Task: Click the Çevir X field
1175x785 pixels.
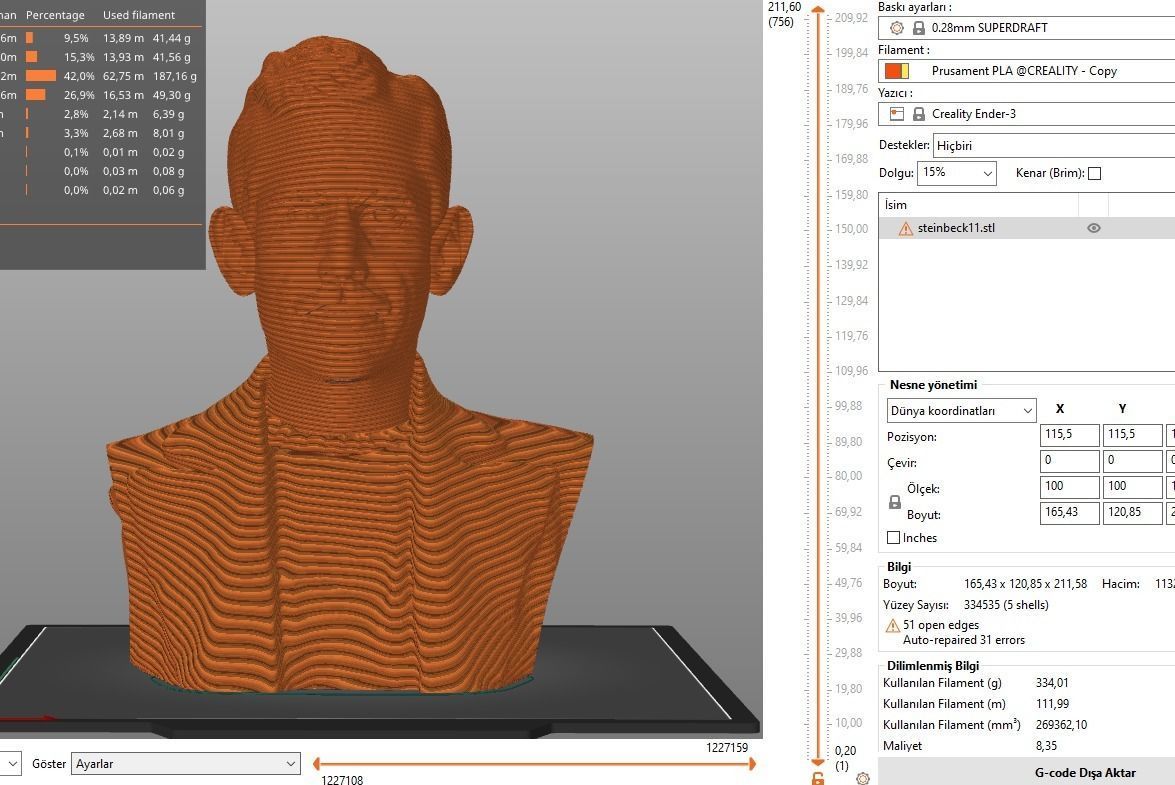Action: coord(1069,461)
